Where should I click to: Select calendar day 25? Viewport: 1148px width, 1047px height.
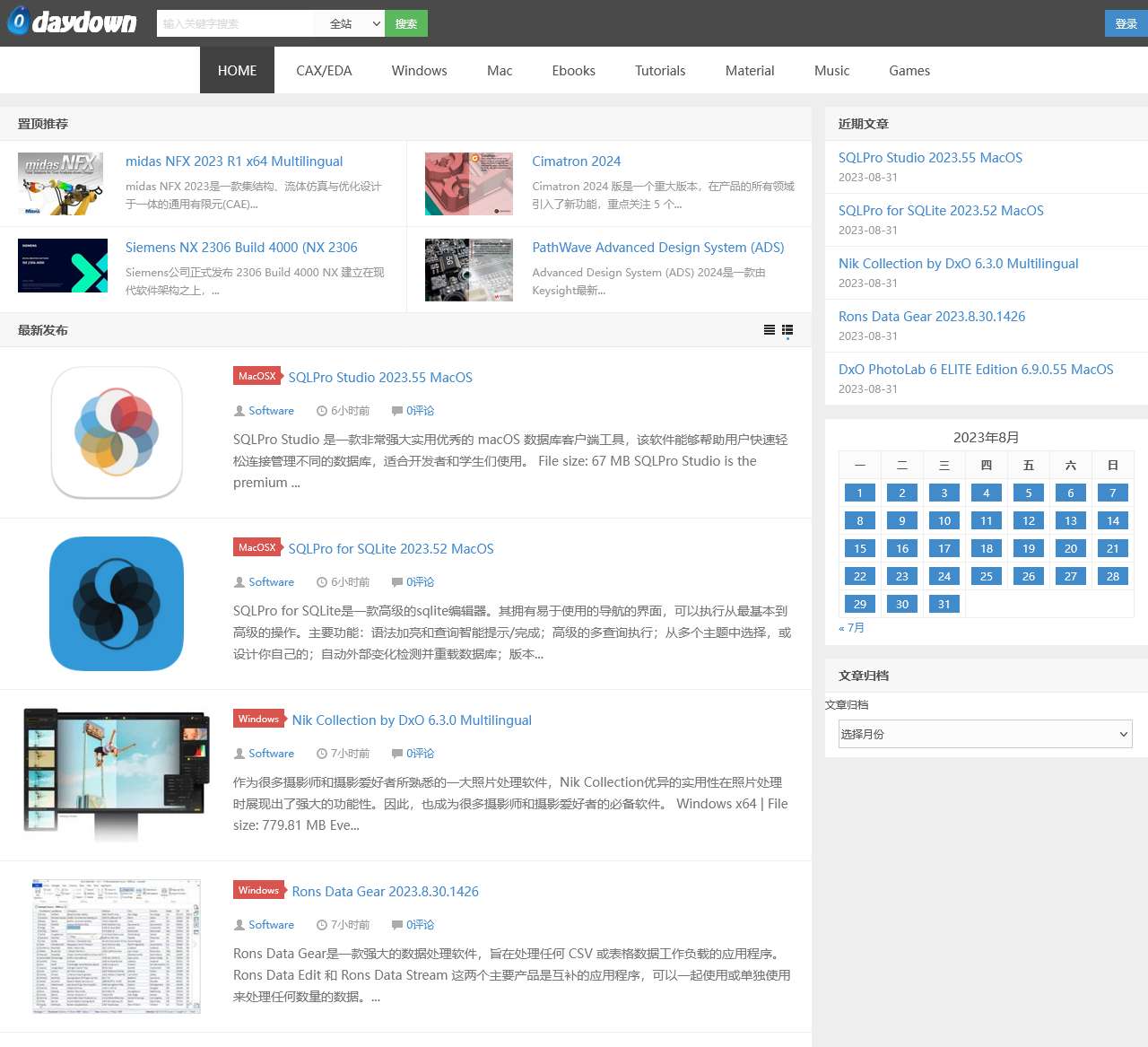tap(987, 576)
